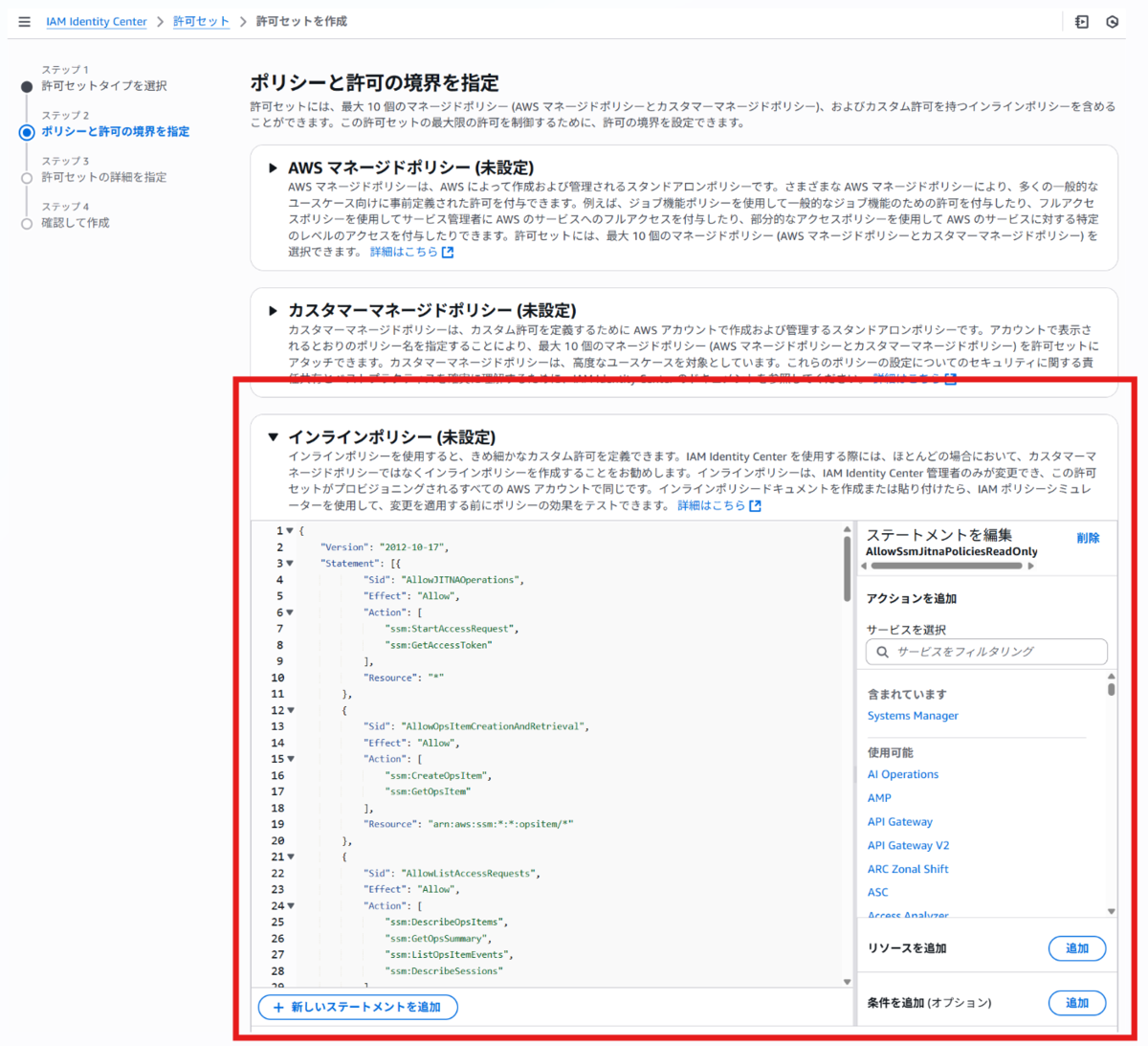Fold Action array at line 6
The image size is (1148, 1046).
[290, 612]
